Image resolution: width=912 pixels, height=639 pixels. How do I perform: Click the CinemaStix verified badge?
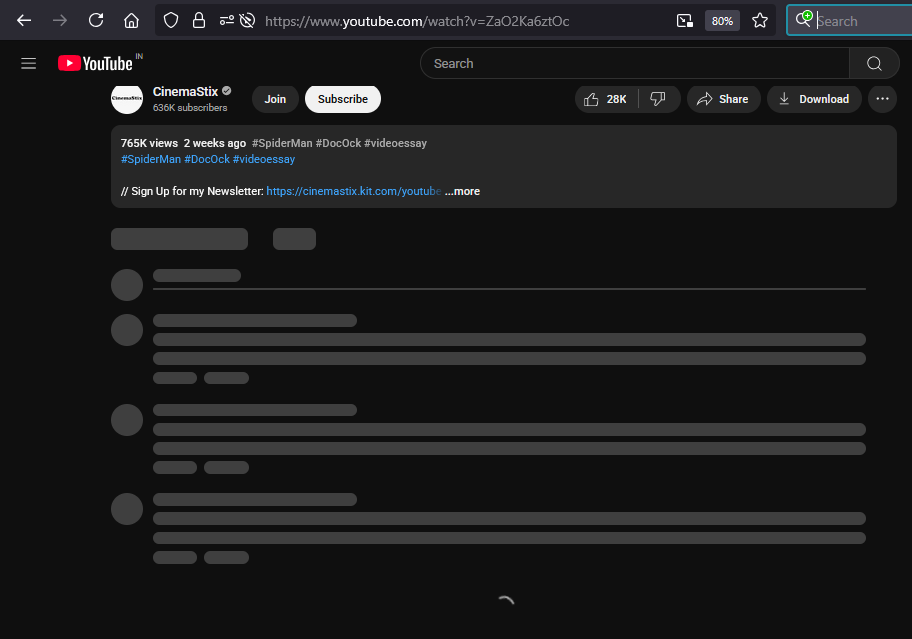pyautogui.click(x=227, y=91)
